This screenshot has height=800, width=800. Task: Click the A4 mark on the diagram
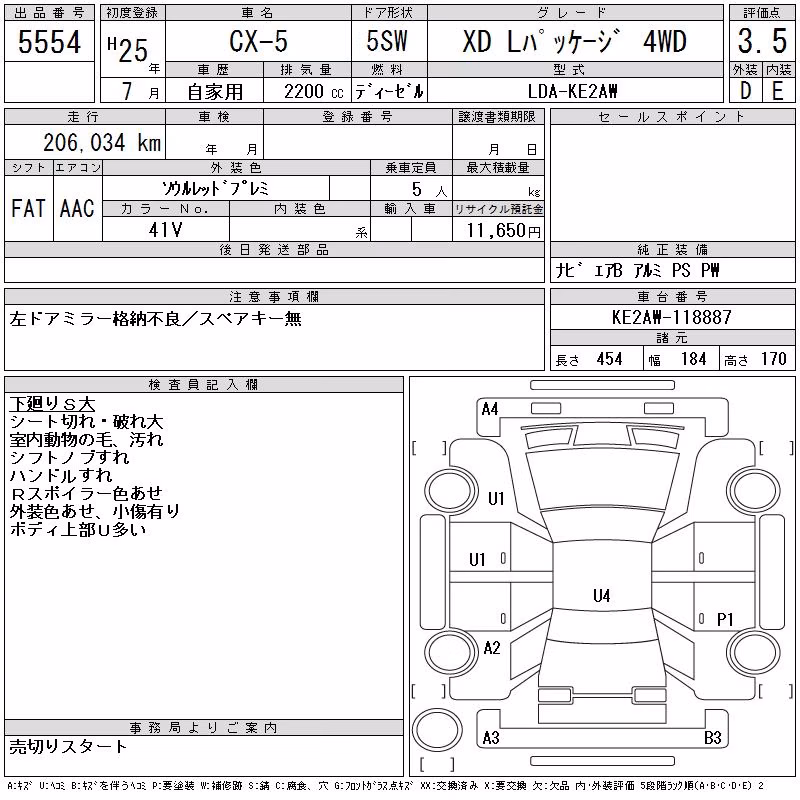[490, 409]
